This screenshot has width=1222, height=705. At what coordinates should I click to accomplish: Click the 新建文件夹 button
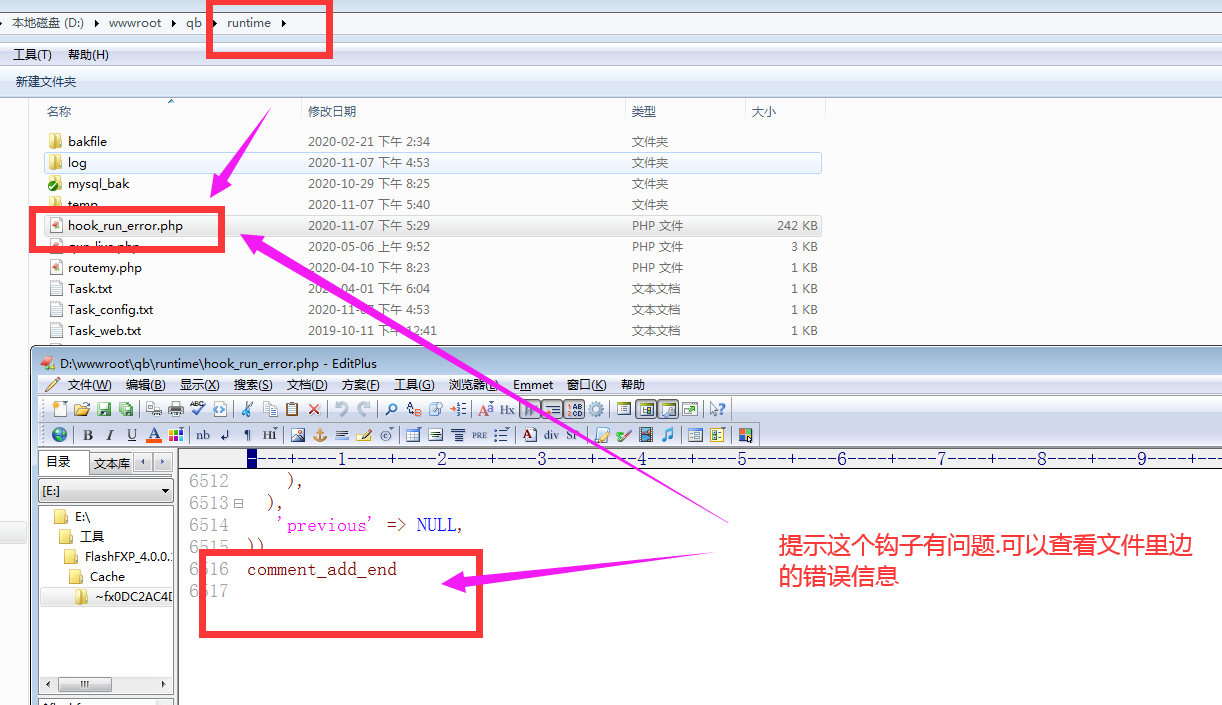pos(46,82)
